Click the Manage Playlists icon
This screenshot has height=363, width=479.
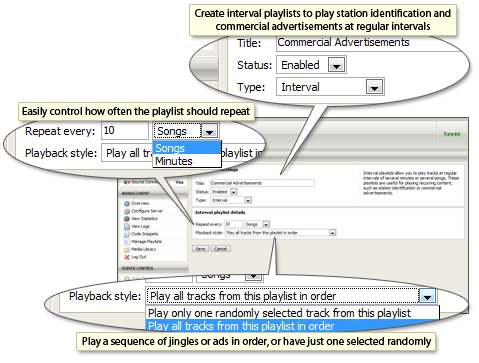pyautogui.click(x=127, y=242)
